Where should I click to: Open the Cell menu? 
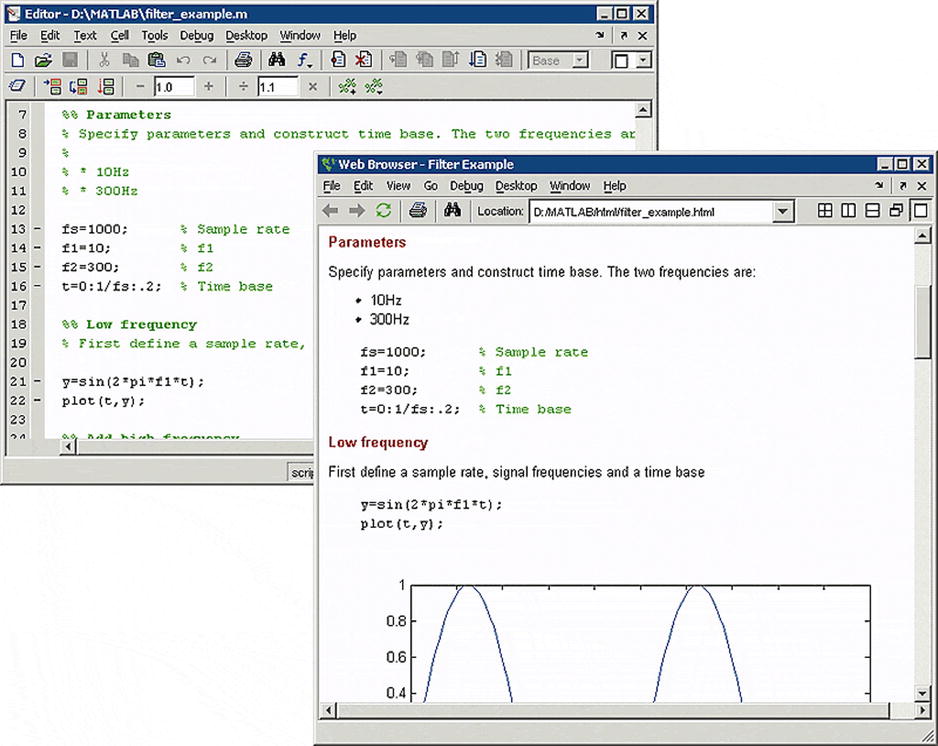120,35
